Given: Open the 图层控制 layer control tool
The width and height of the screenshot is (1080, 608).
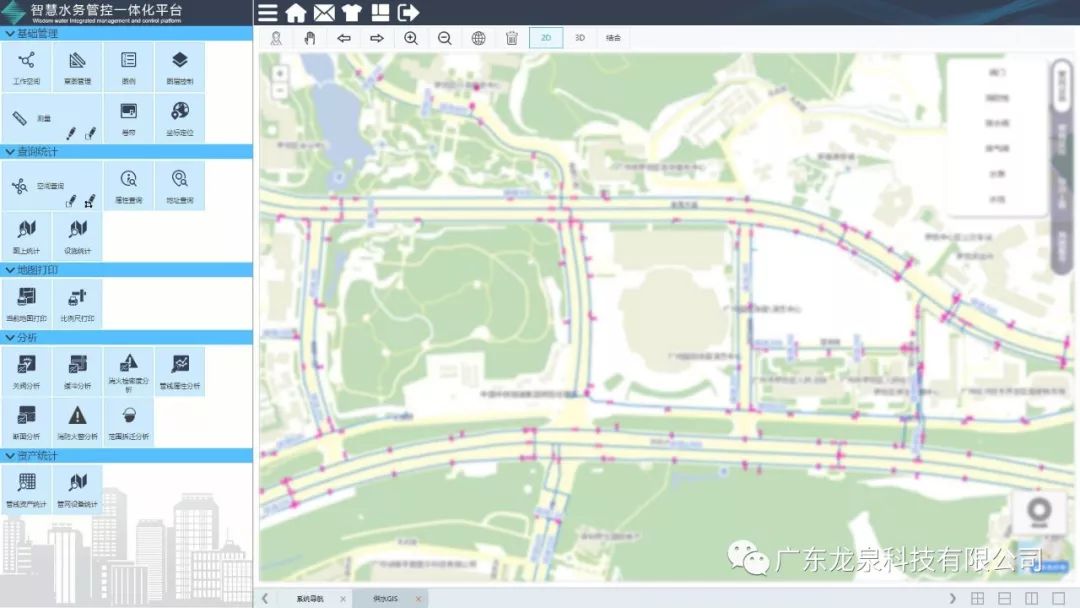Looking at the screenshot, I should (180, 67).
